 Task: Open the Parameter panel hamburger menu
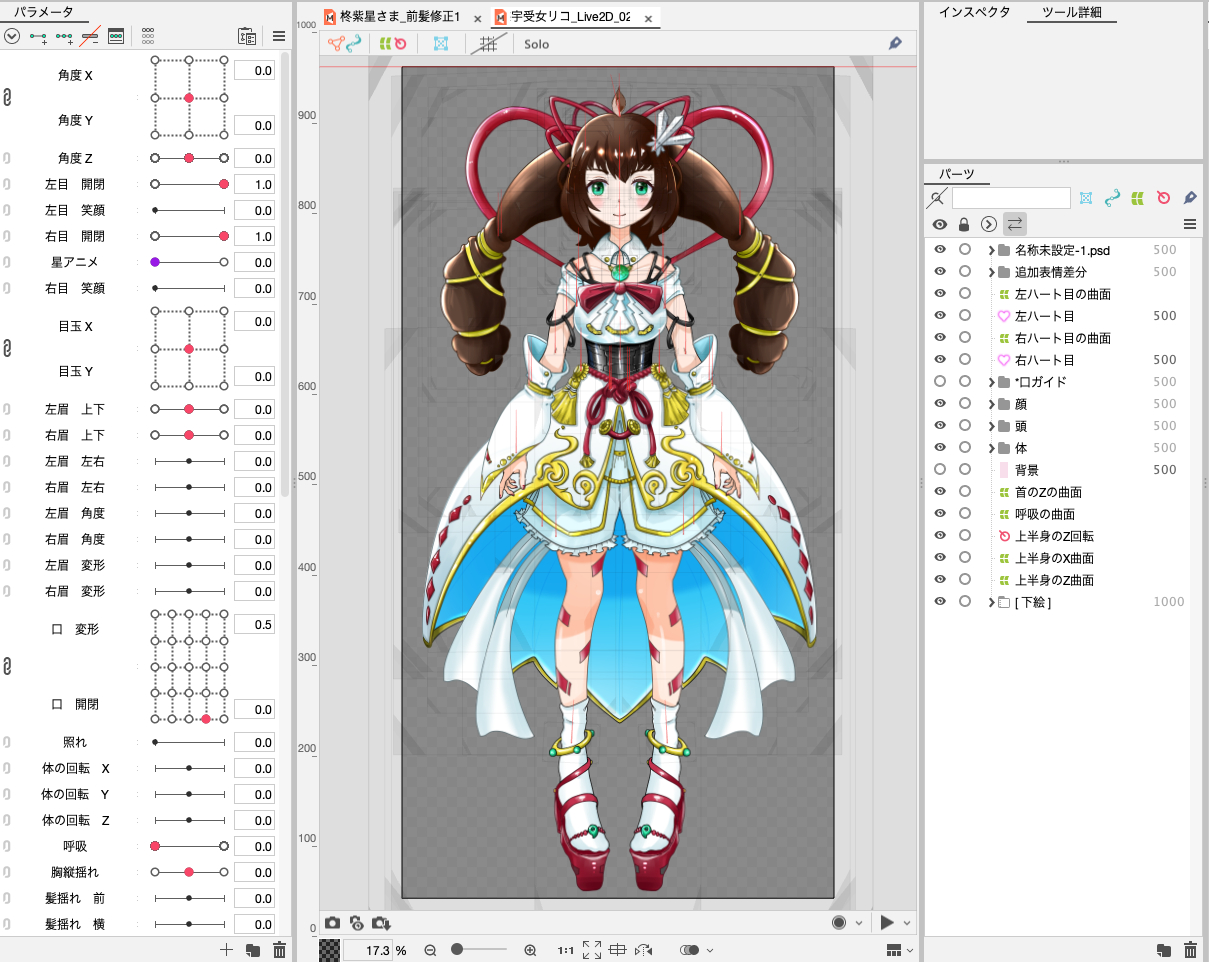(x=279, y=36)
